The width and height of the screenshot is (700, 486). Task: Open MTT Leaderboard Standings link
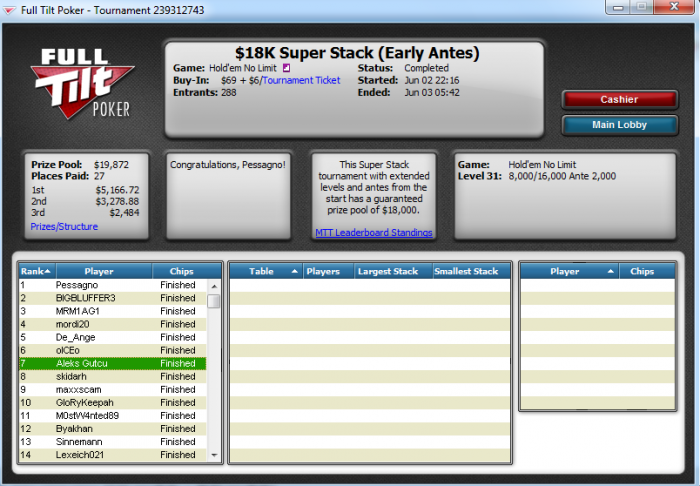(x=374, y=233)
